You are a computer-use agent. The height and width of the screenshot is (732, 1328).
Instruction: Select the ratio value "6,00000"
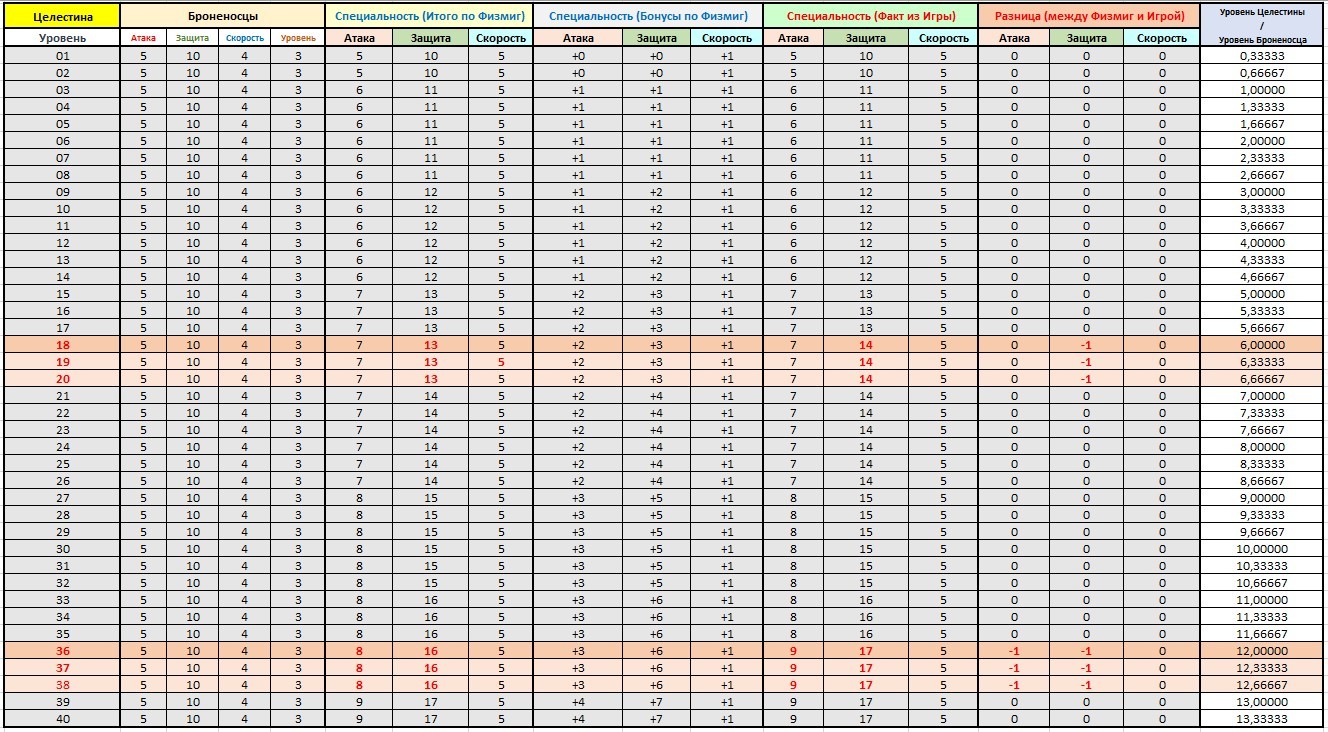[x=1262, y=345]
